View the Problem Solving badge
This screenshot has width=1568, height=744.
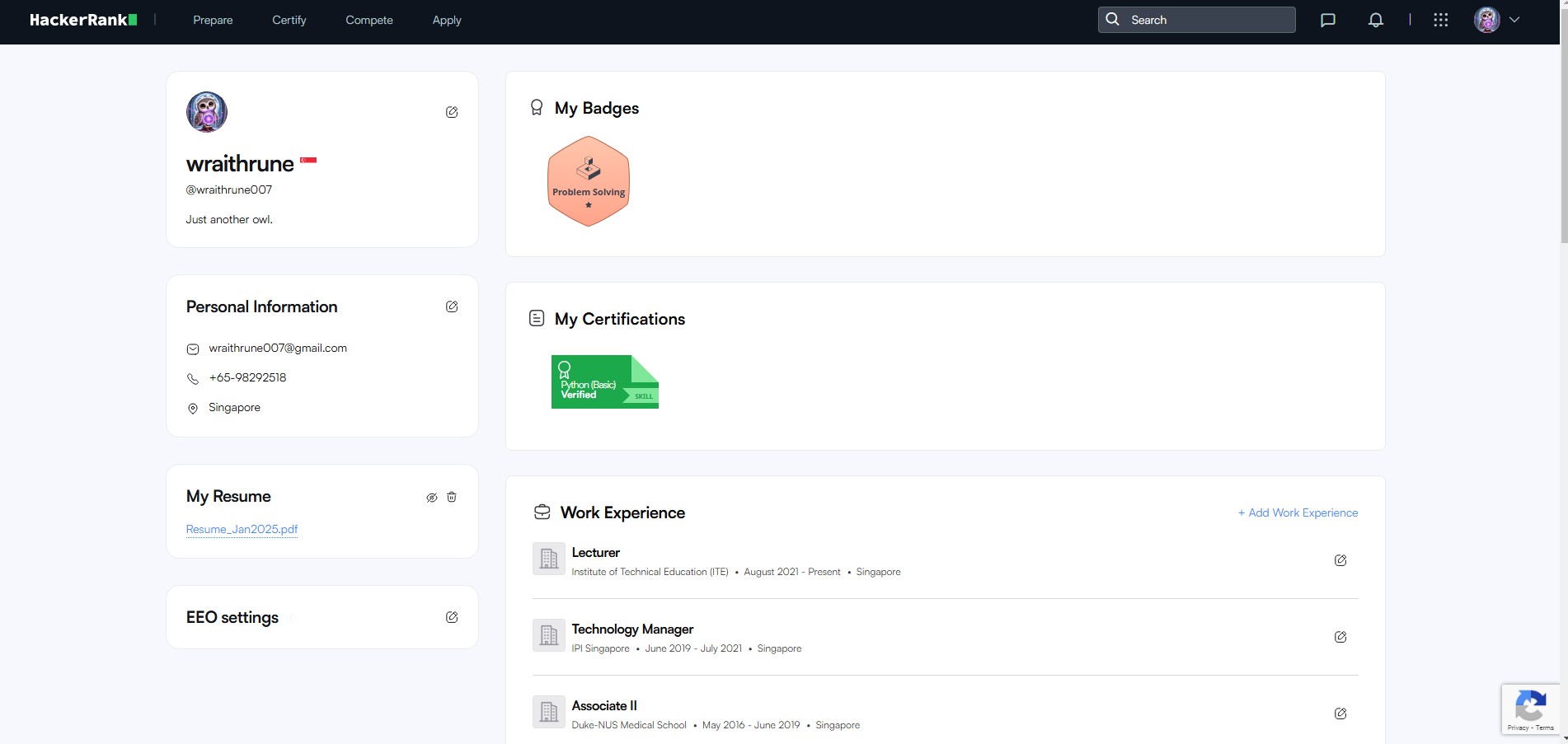(587, 180)
